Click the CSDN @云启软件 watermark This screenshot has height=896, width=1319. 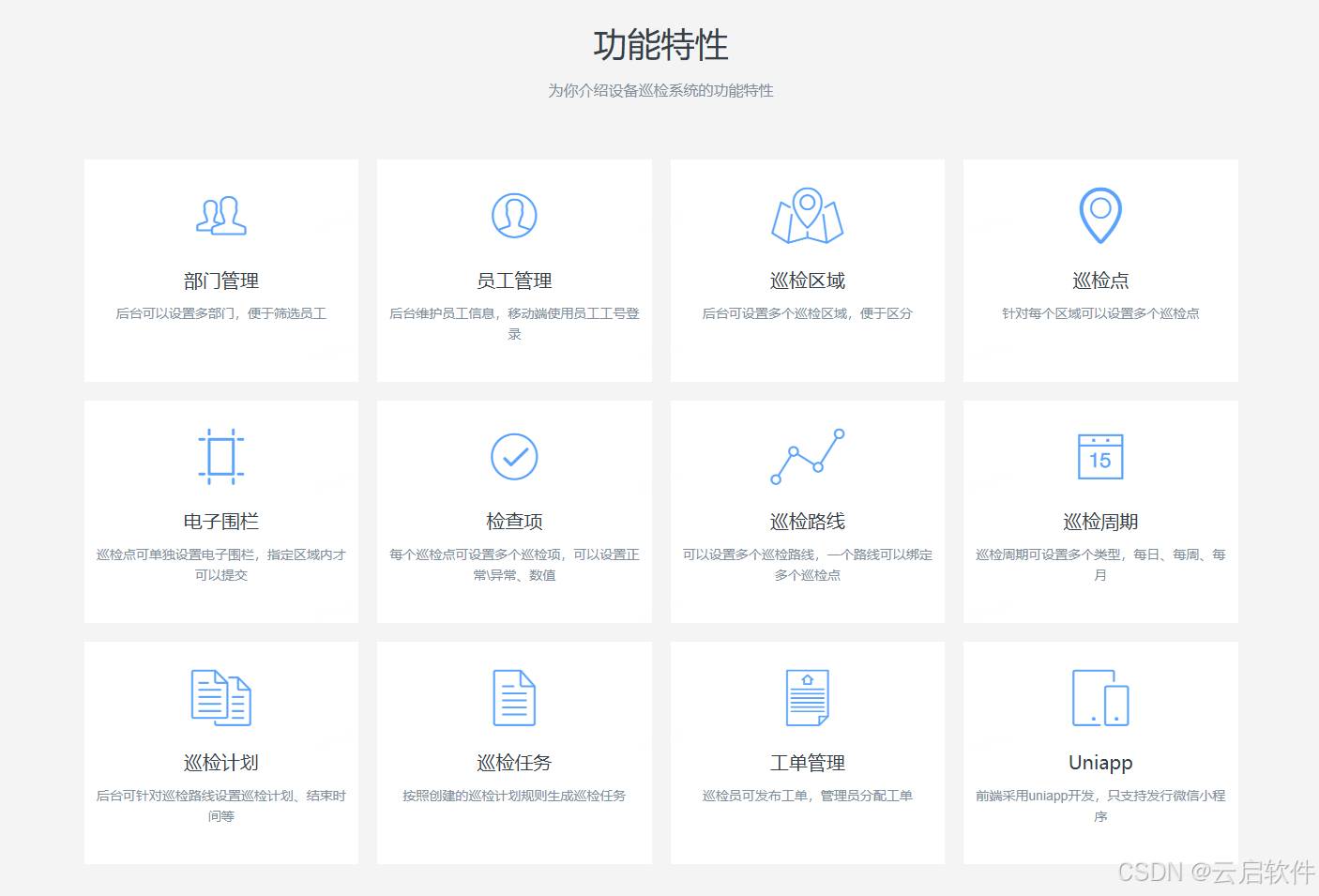[1216, 872]
